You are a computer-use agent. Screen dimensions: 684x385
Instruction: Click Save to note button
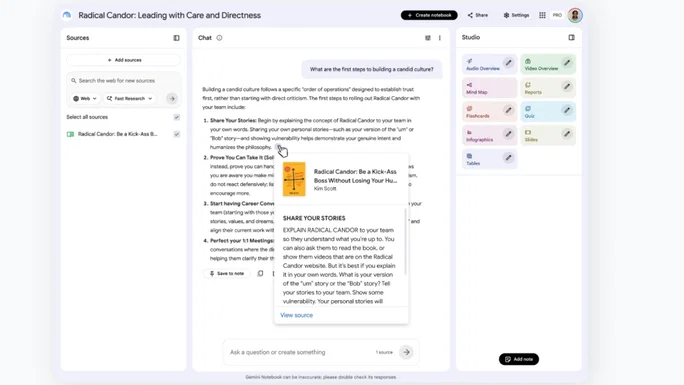pos(227,273)
